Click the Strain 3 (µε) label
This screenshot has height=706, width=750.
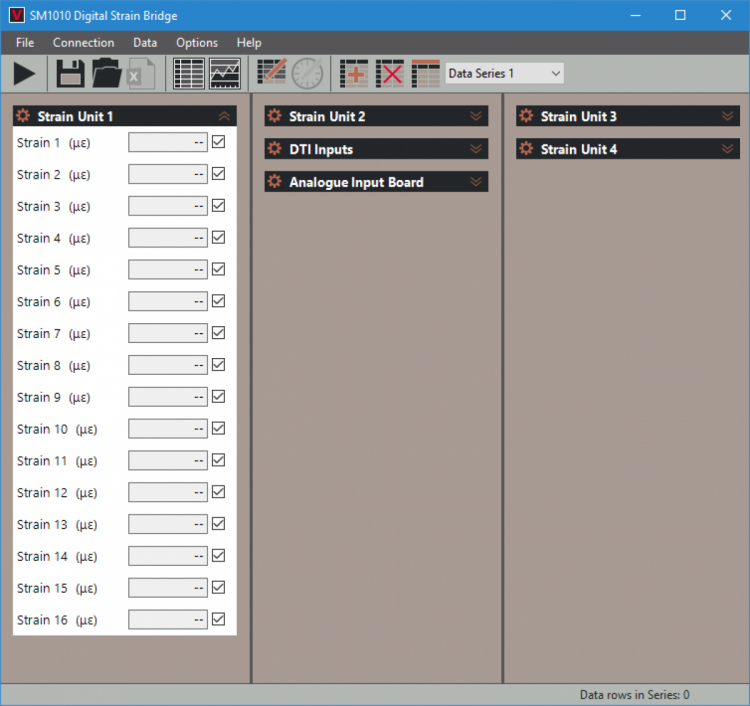point(54,207)
